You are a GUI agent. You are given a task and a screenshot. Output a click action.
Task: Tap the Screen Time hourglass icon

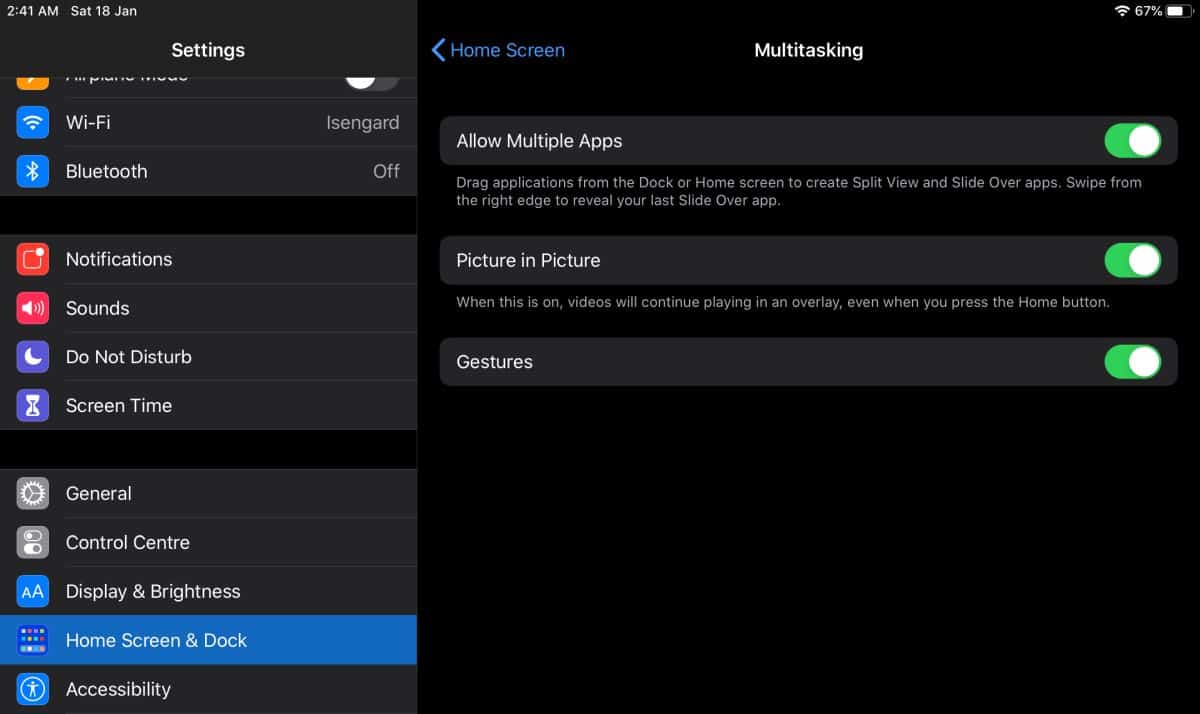pyautogui.click(x=33, y=406)
